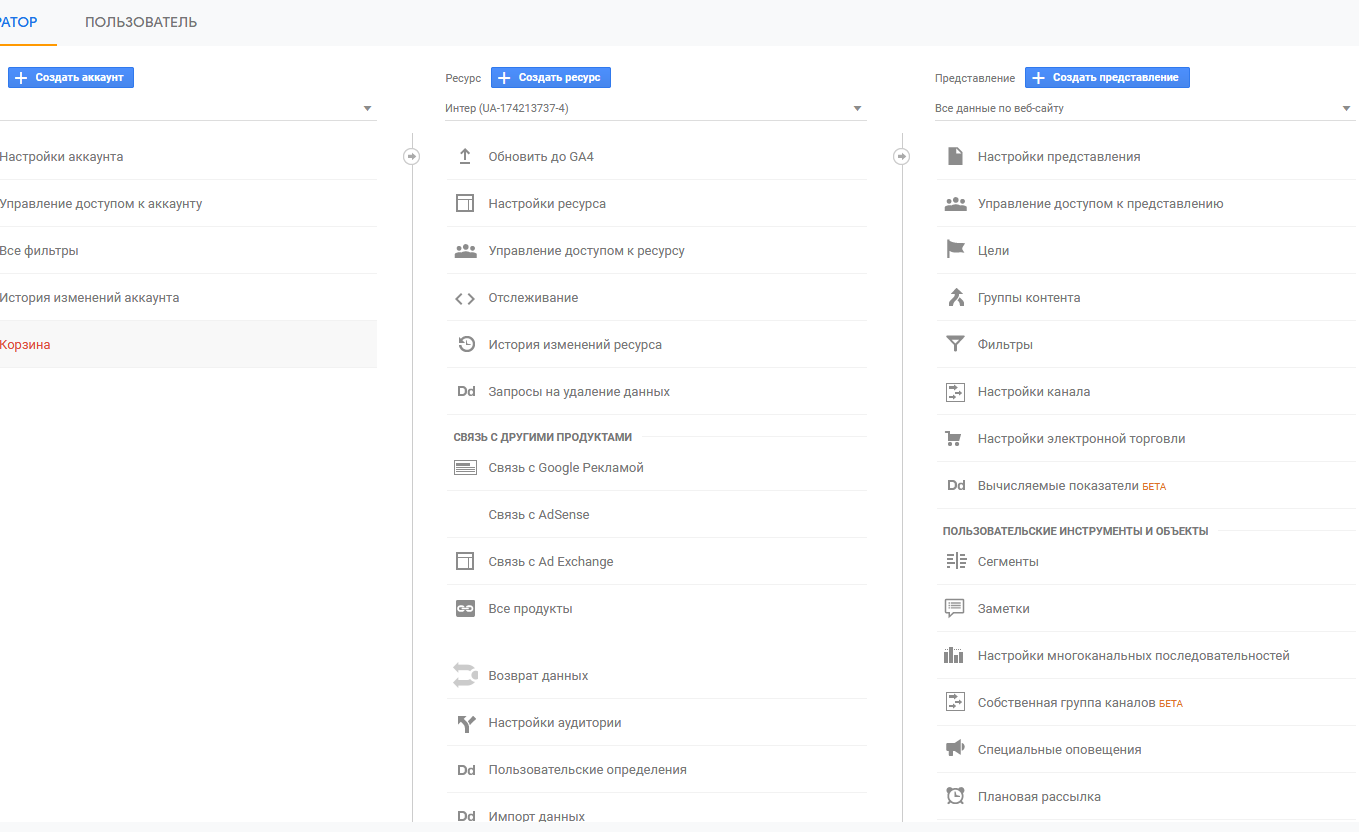
Task: Click the flag icon next to Цели
Action: [x=955, y=251]
